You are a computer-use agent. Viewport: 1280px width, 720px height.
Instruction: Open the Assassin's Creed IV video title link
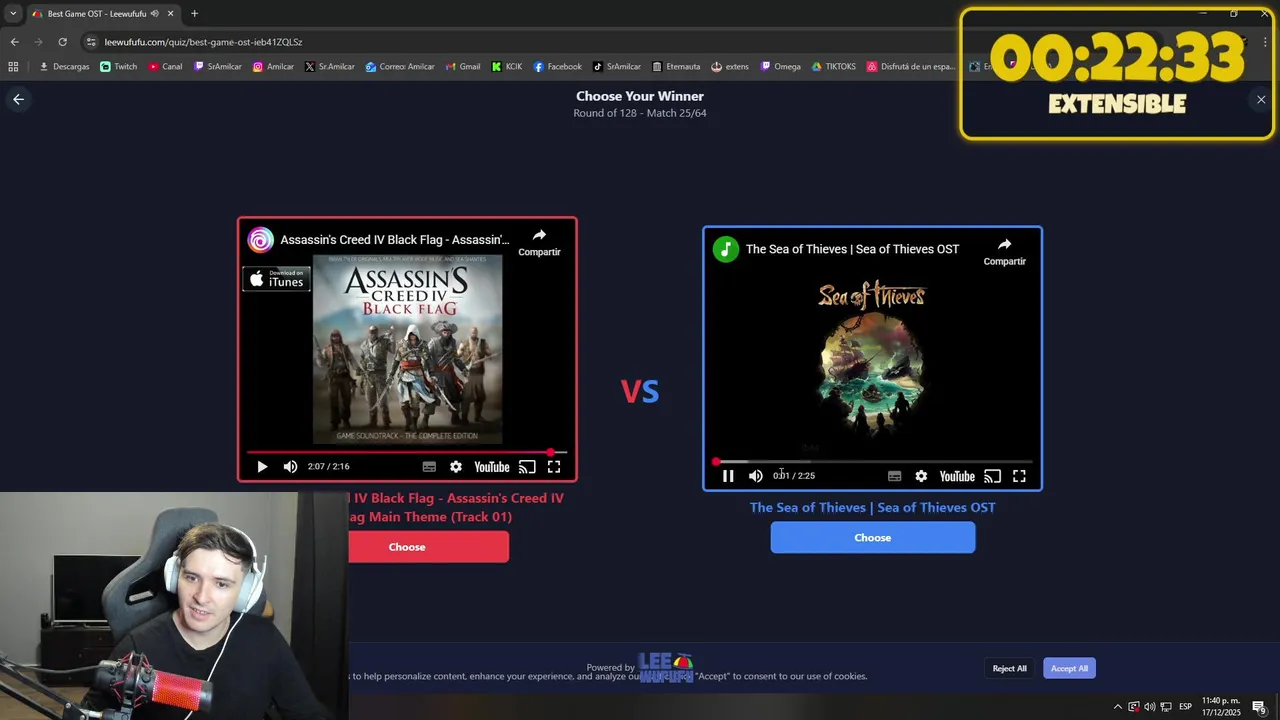(x=395, y=240)
